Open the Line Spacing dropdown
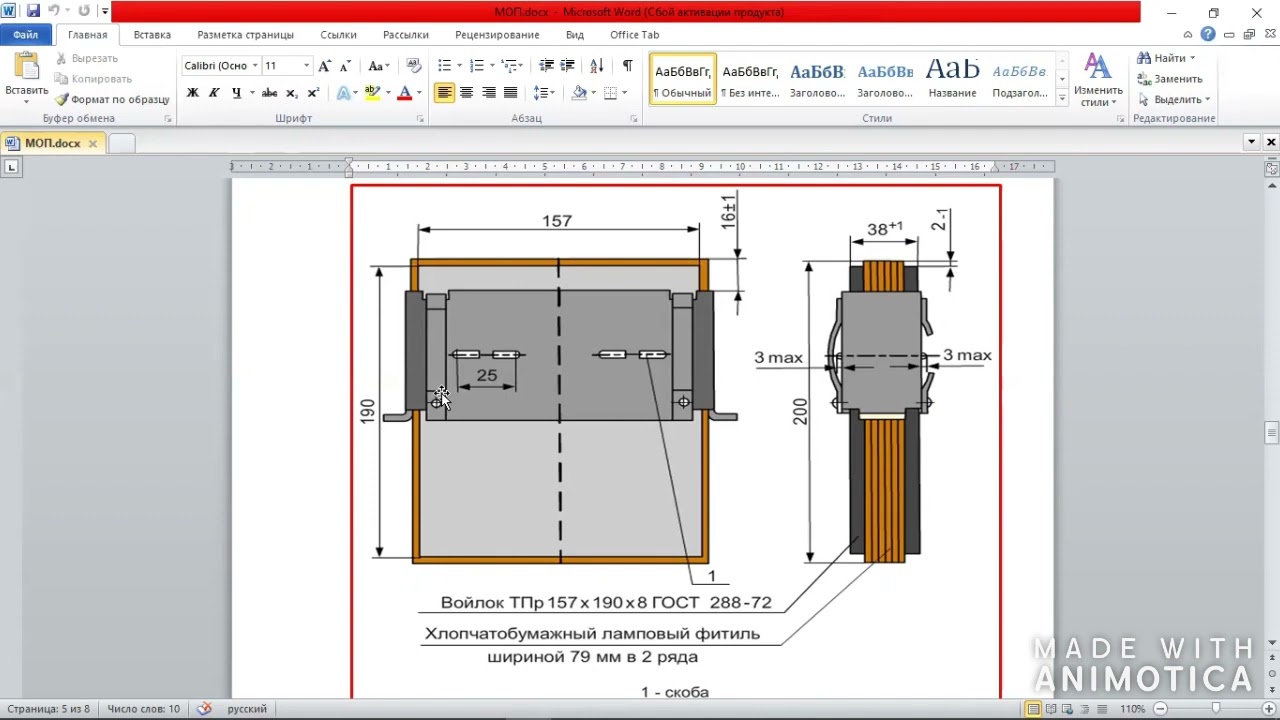 pyautogui.click(x=544, y=92)
